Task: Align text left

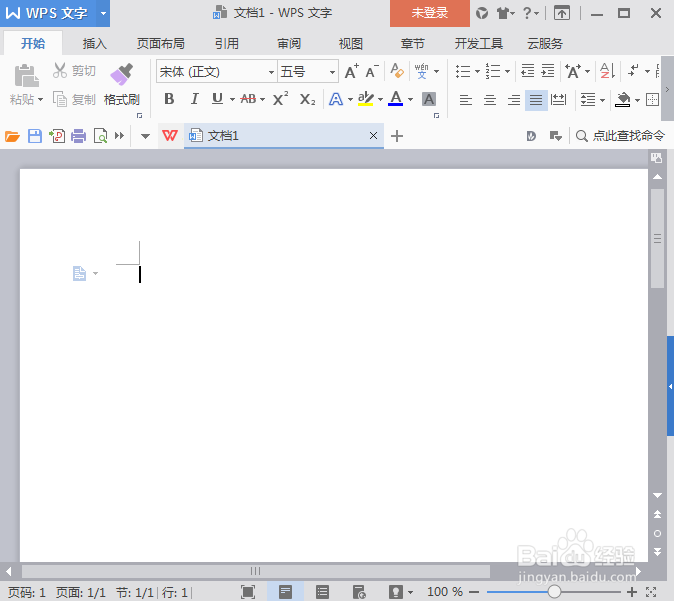Action: coord(466,100)
